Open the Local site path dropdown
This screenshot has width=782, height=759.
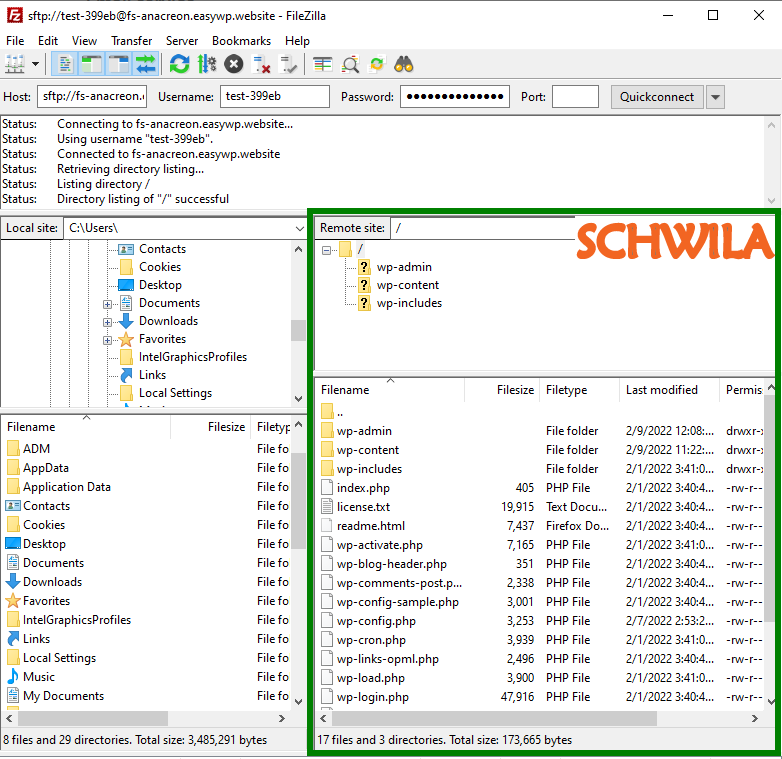click(x=299, y=228)
